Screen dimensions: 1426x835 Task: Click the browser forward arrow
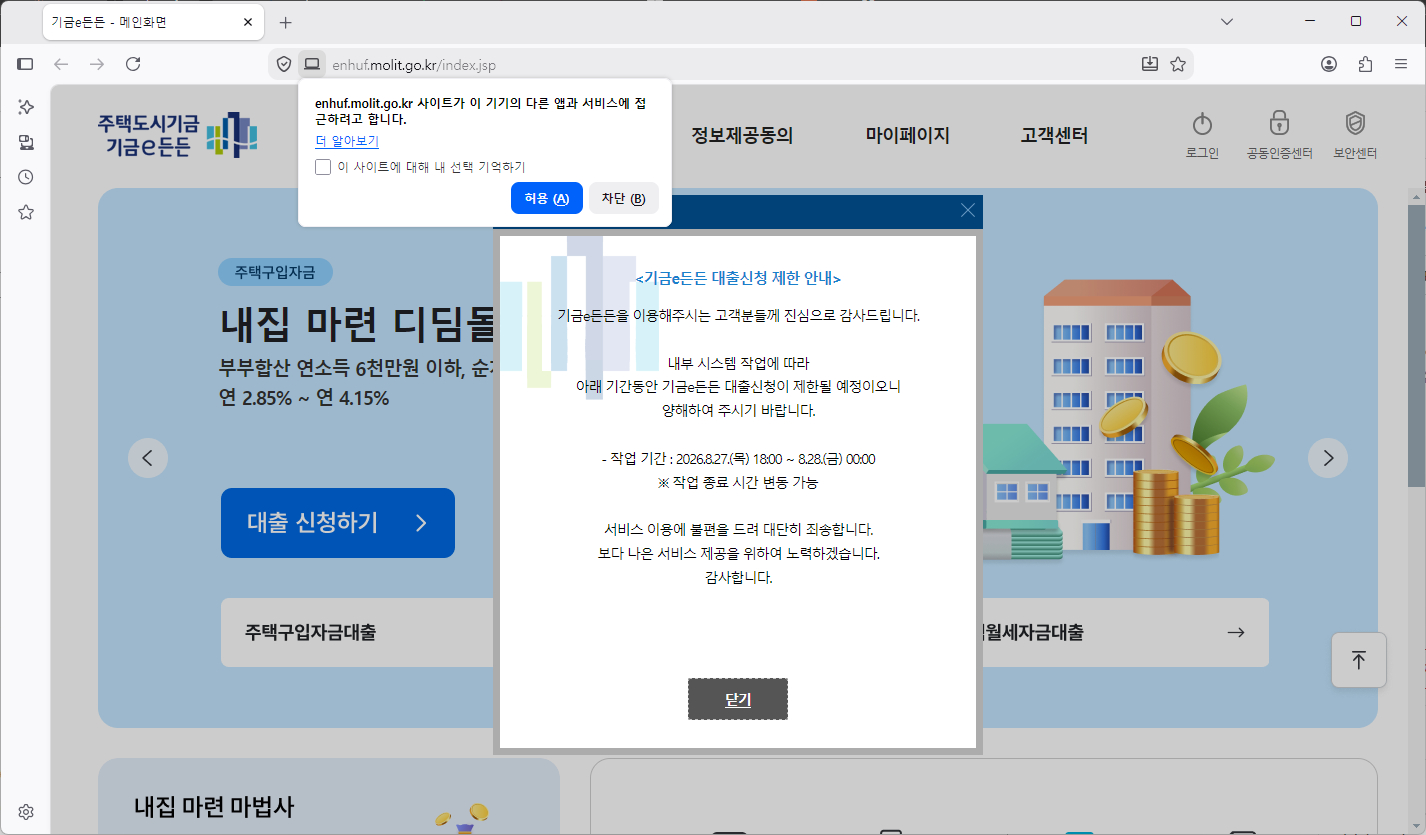point(97,64)
